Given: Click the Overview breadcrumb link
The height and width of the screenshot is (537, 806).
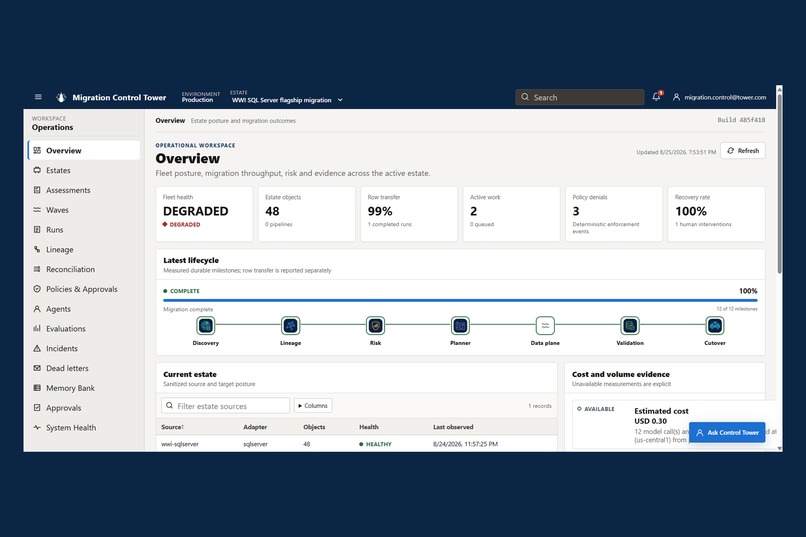Looking at the screenshot, I should (x=170, y=120).
